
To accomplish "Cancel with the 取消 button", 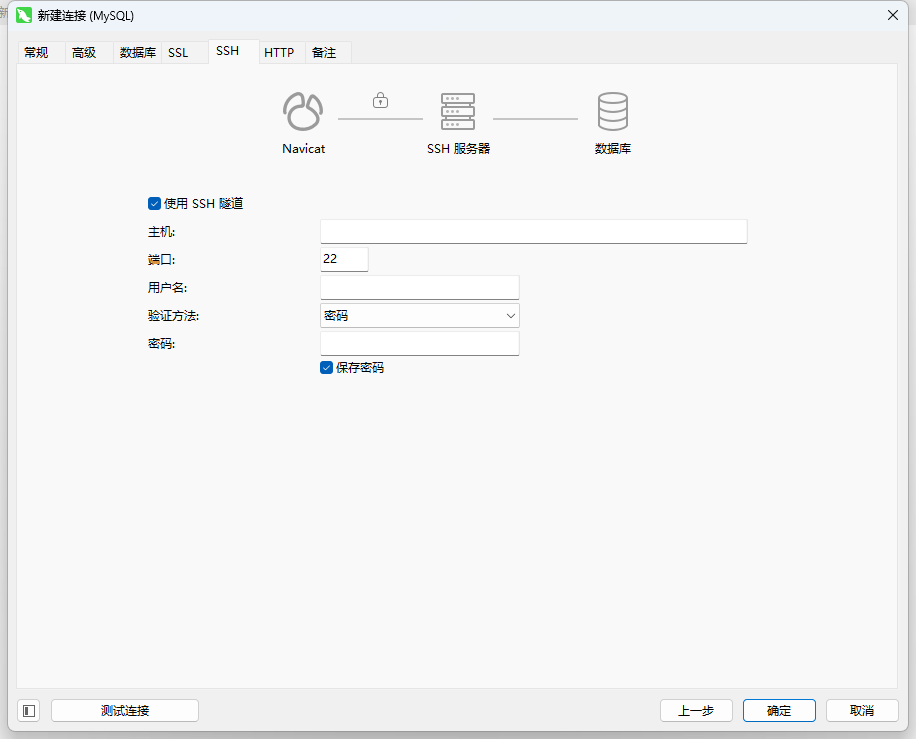I will coord(862,710).
